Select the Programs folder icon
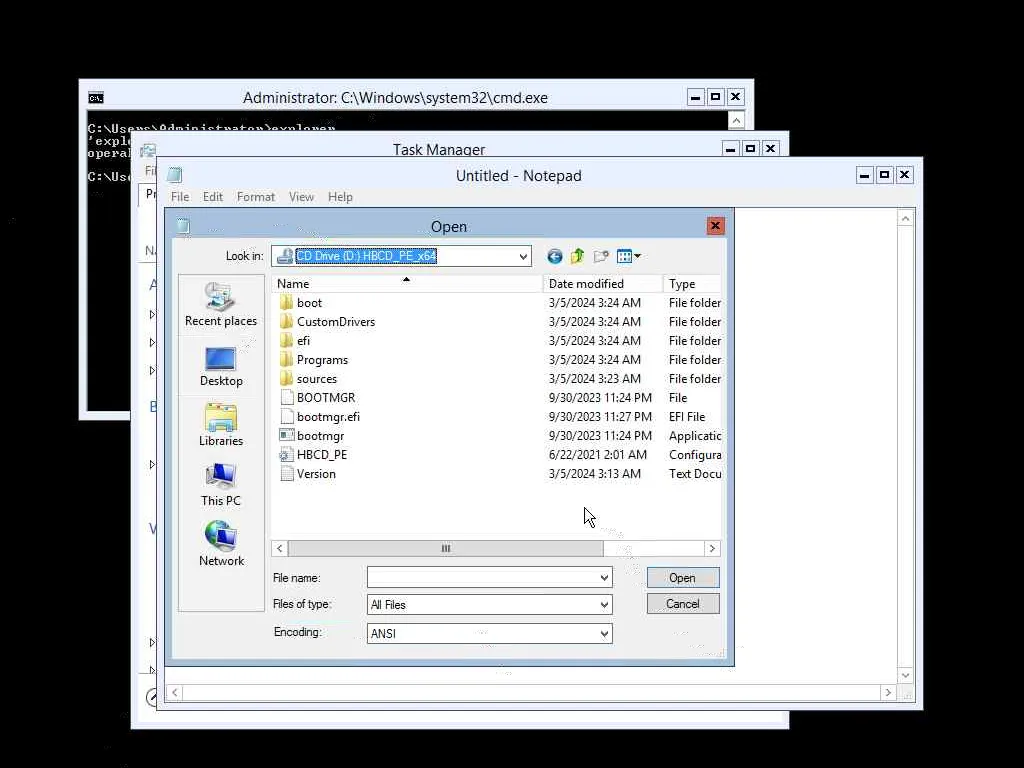Screen dimensions: 1024x768 tap(286, 359)
